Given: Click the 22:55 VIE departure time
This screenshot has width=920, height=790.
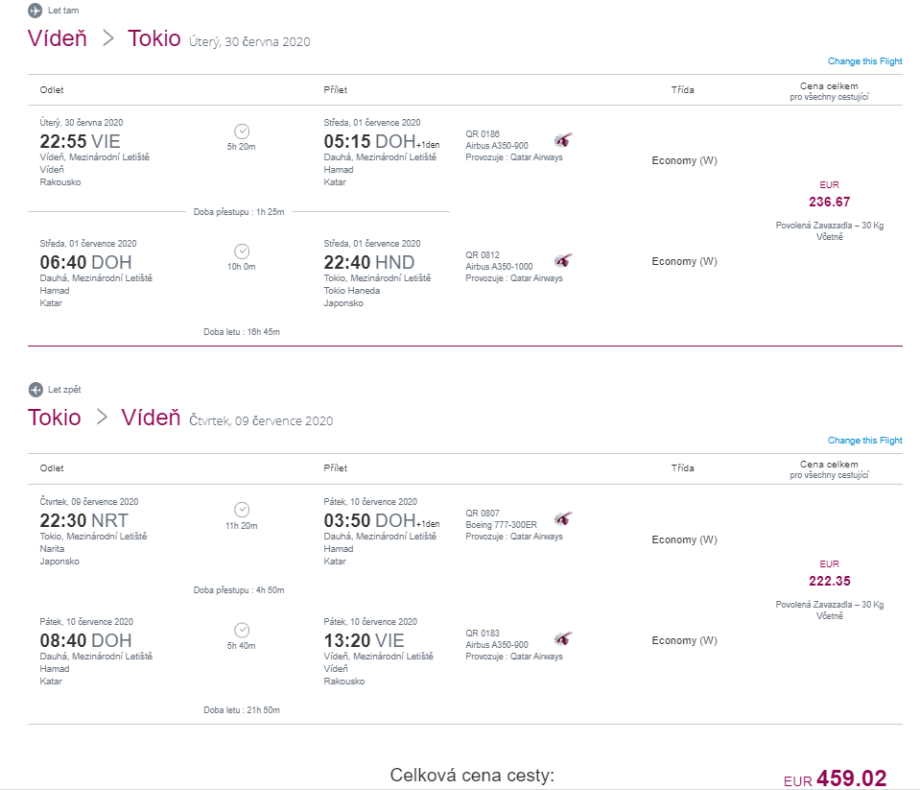Looking at the screenshot, I should [79, 141].
